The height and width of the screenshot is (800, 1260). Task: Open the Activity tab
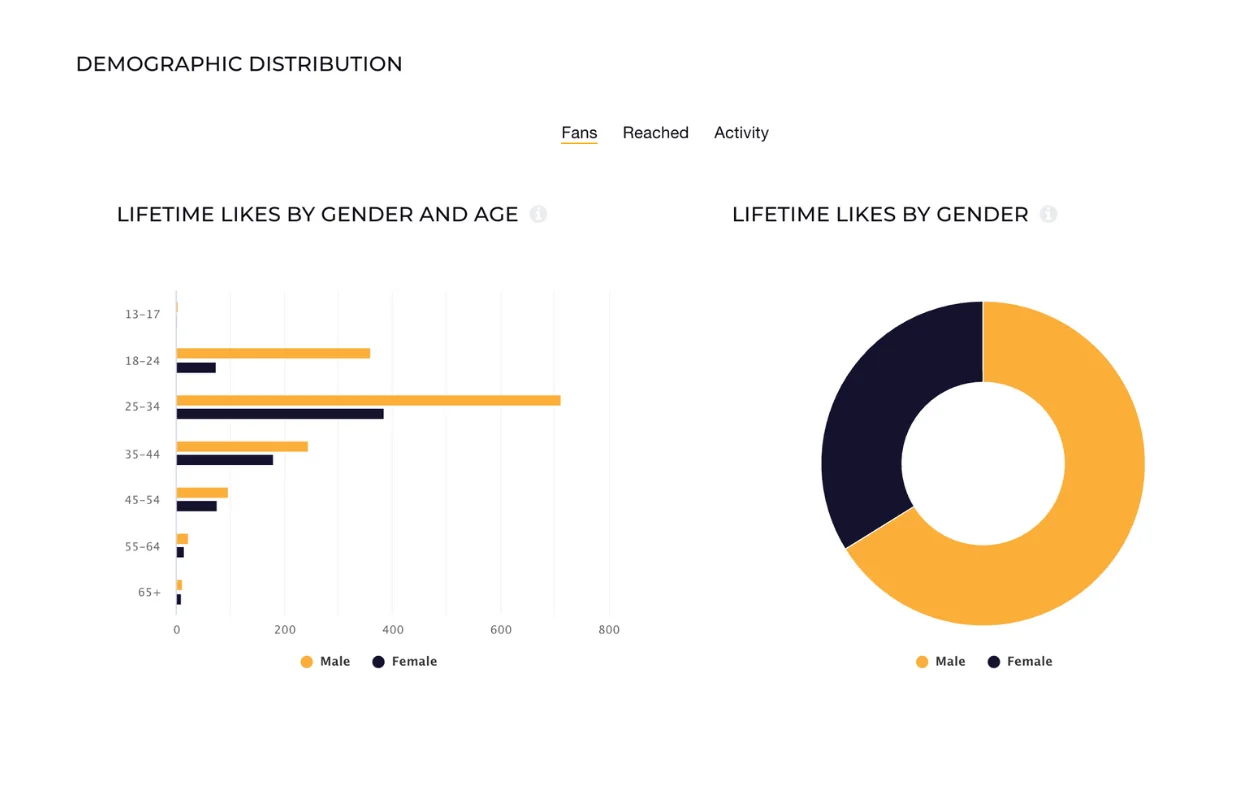pyautogui.click(x=741, y=133)
